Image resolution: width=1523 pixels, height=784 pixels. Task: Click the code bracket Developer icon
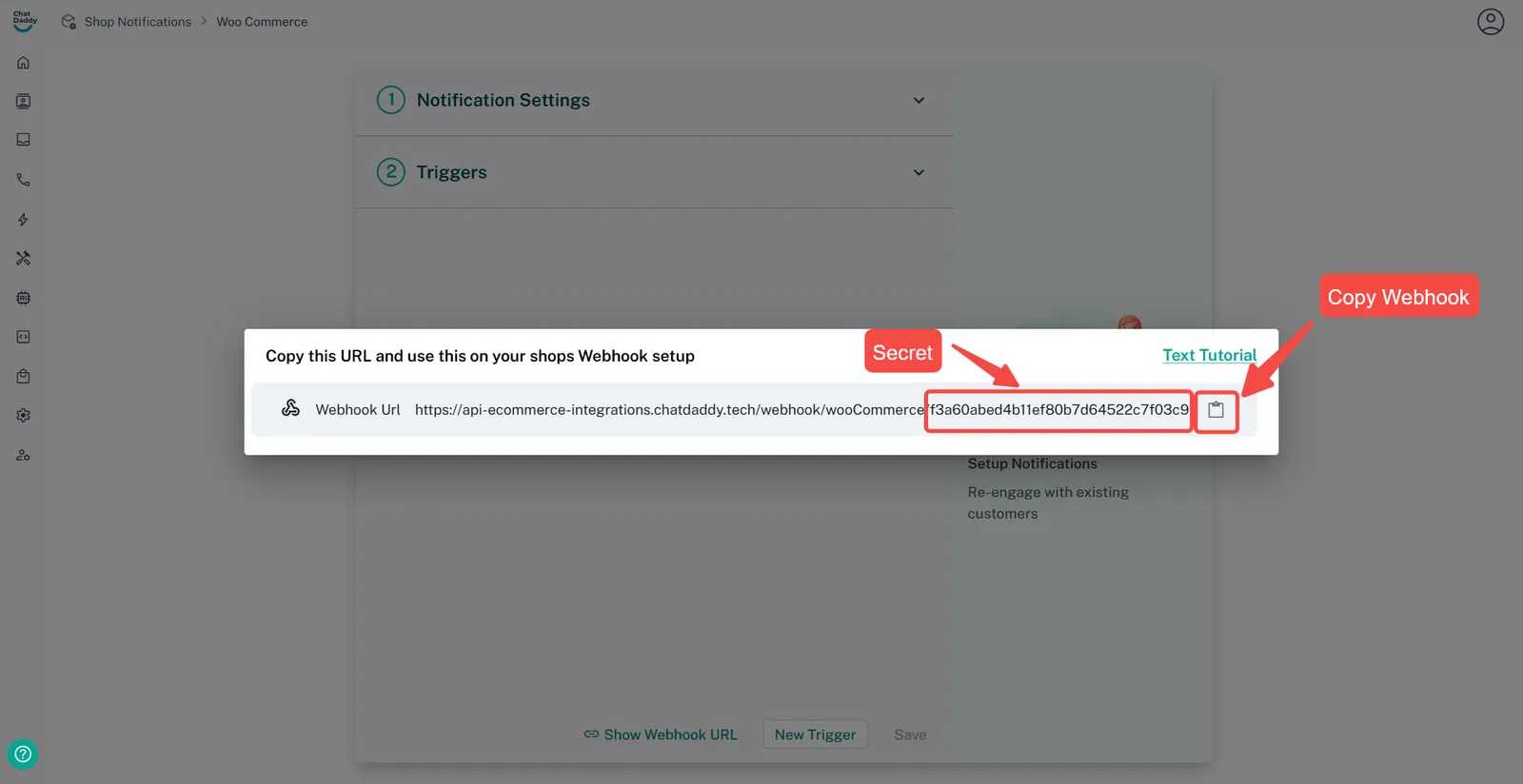(x=24, y=337)
